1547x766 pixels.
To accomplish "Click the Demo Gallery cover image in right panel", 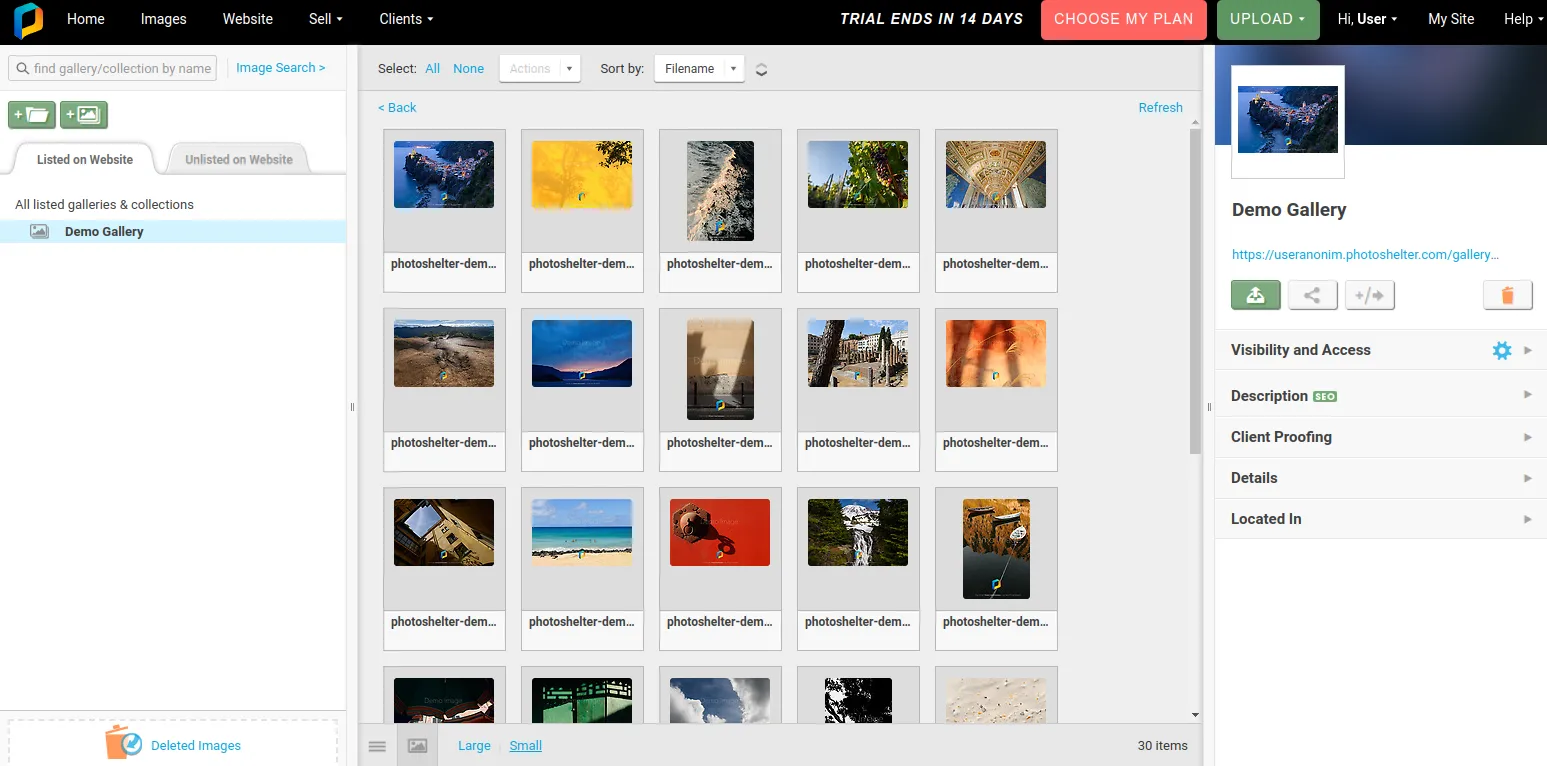I will tap(1288, 120).
